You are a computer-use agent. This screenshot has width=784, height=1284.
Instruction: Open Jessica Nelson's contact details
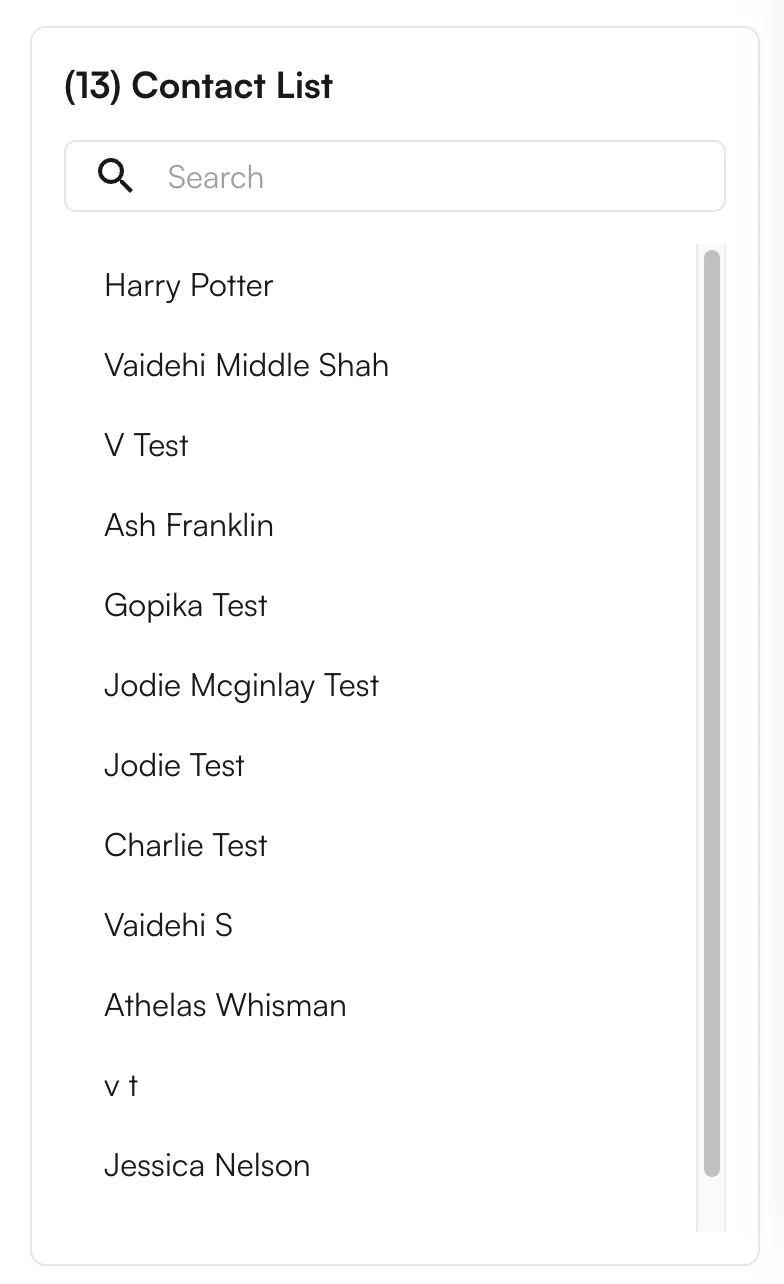pyautogui.click(x=207, y=1165)
